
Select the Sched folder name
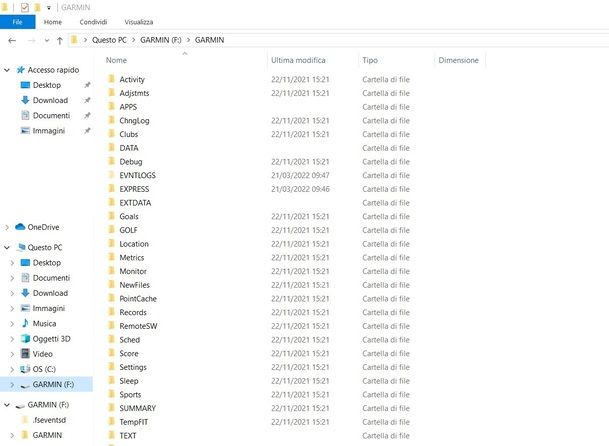pyautogui.click(x=129, y=340)
